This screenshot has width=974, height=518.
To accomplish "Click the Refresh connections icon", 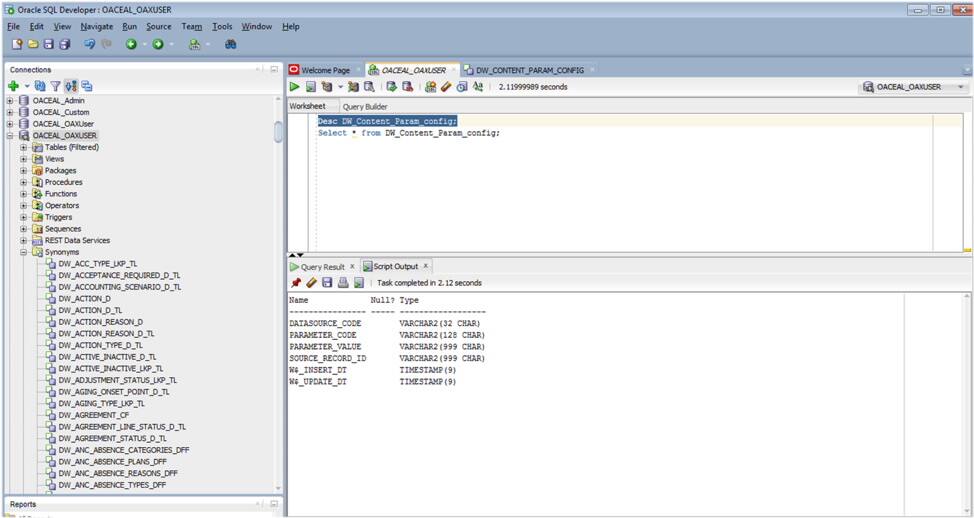I will 40,86.
